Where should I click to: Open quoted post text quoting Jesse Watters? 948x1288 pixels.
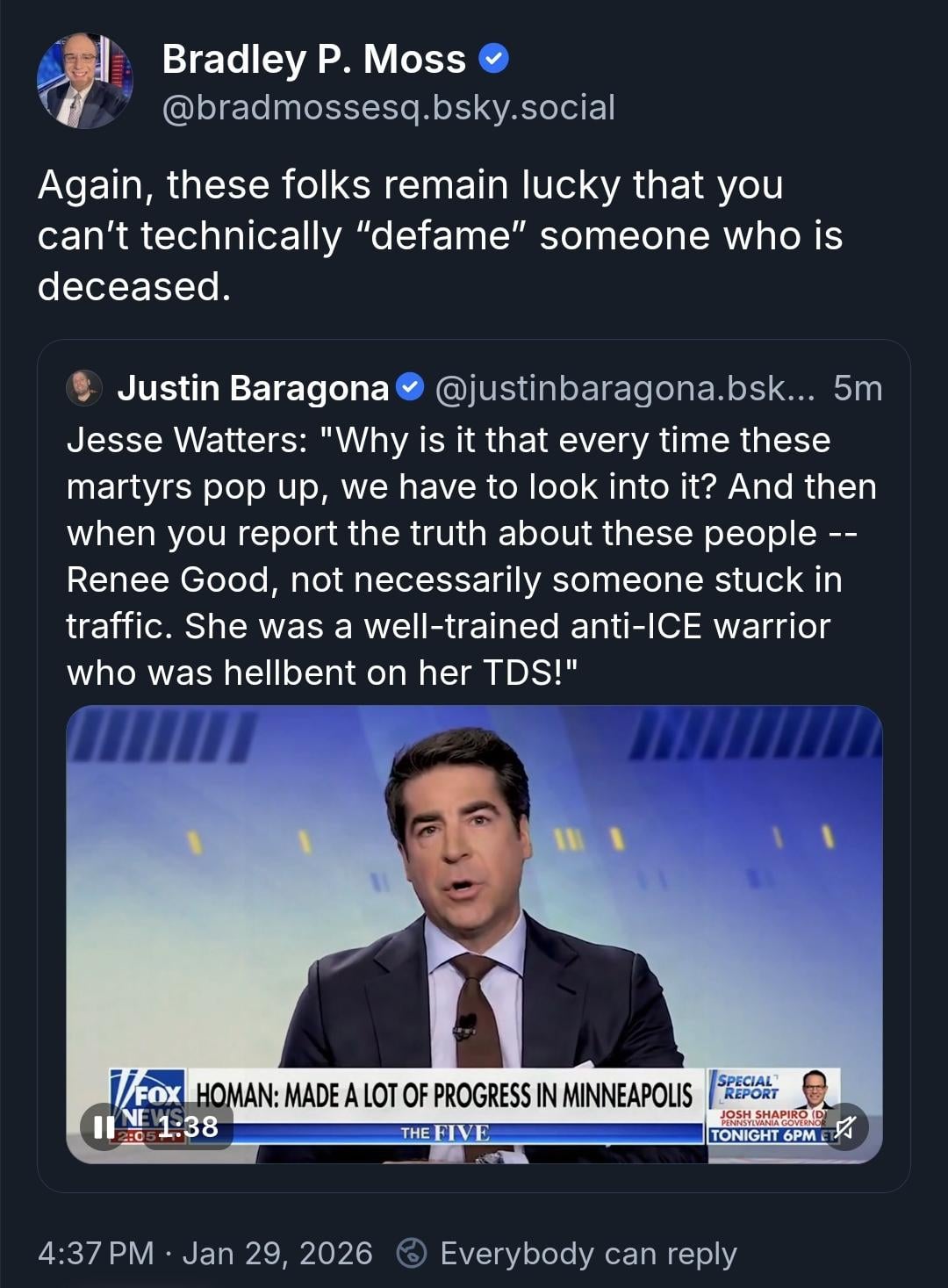click(x=472, y=556)
